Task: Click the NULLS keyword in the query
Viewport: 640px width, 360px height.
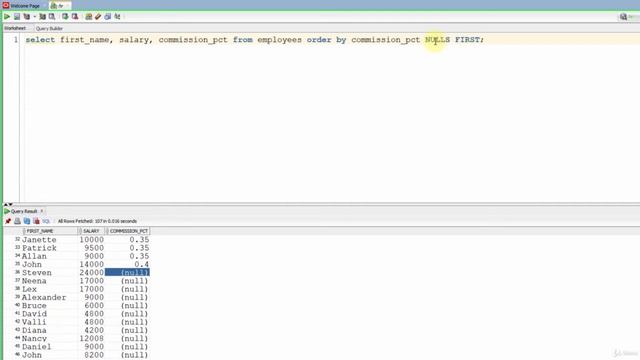Action: (437, 40)
